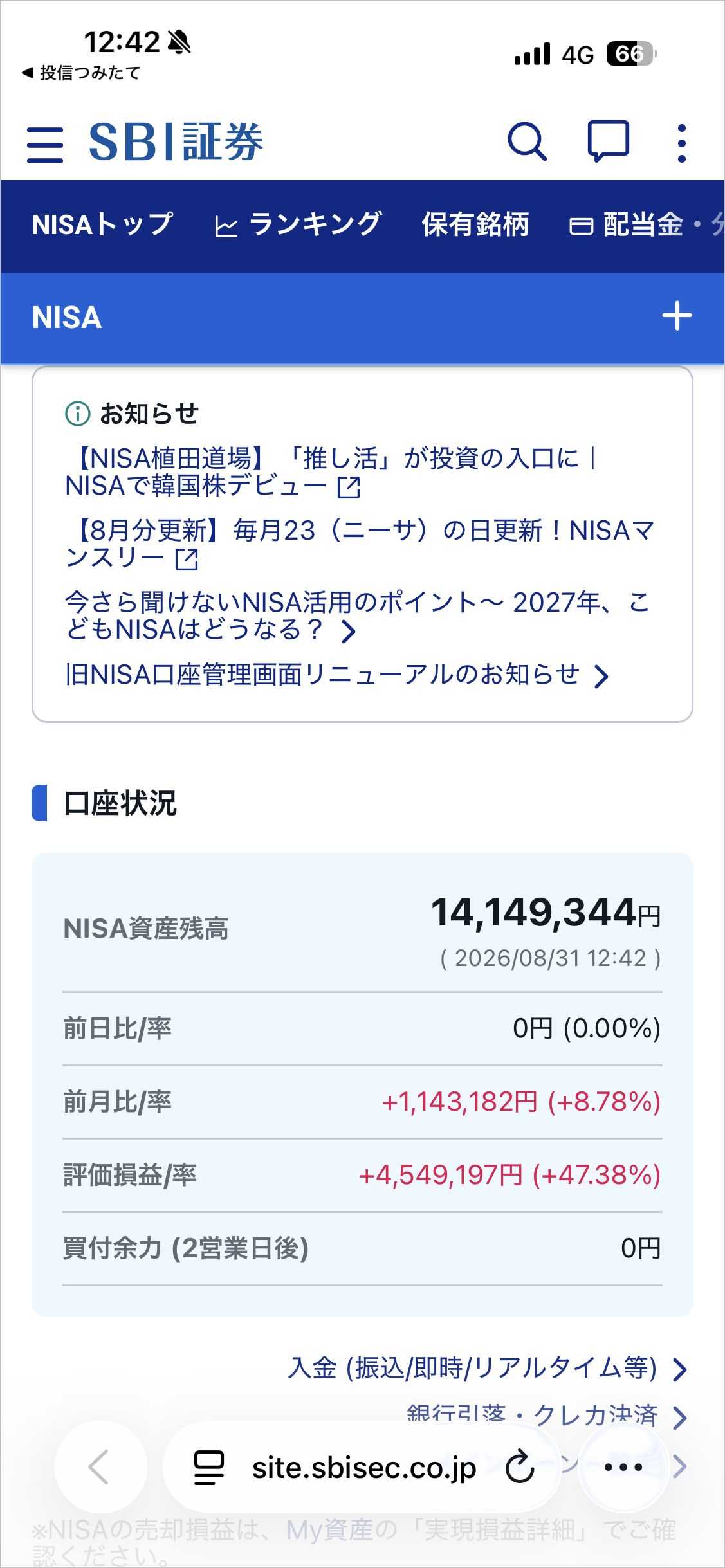Open the three-dot vertical options menu
The image size is (725, 1568).
click(682, 143)
